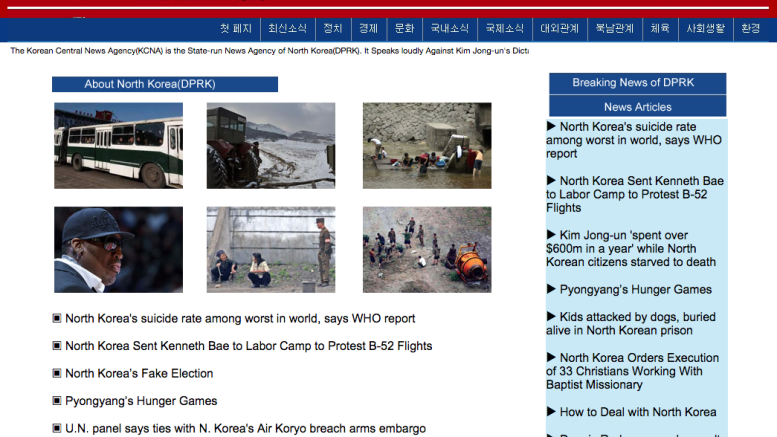Screen dimensions: 777x437
Task: Open the 첫 페지 menu item
Action: (x=236, y=29)
